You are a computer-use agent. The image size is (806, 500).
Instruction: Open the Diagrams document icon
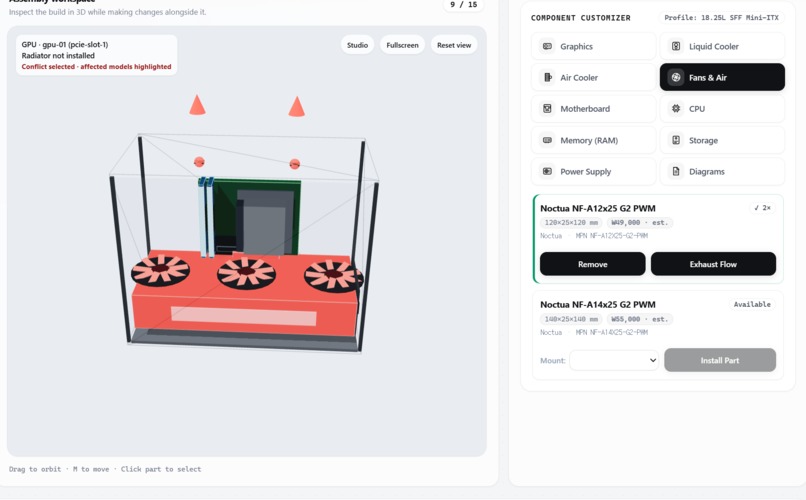click(x=676, y=172)
